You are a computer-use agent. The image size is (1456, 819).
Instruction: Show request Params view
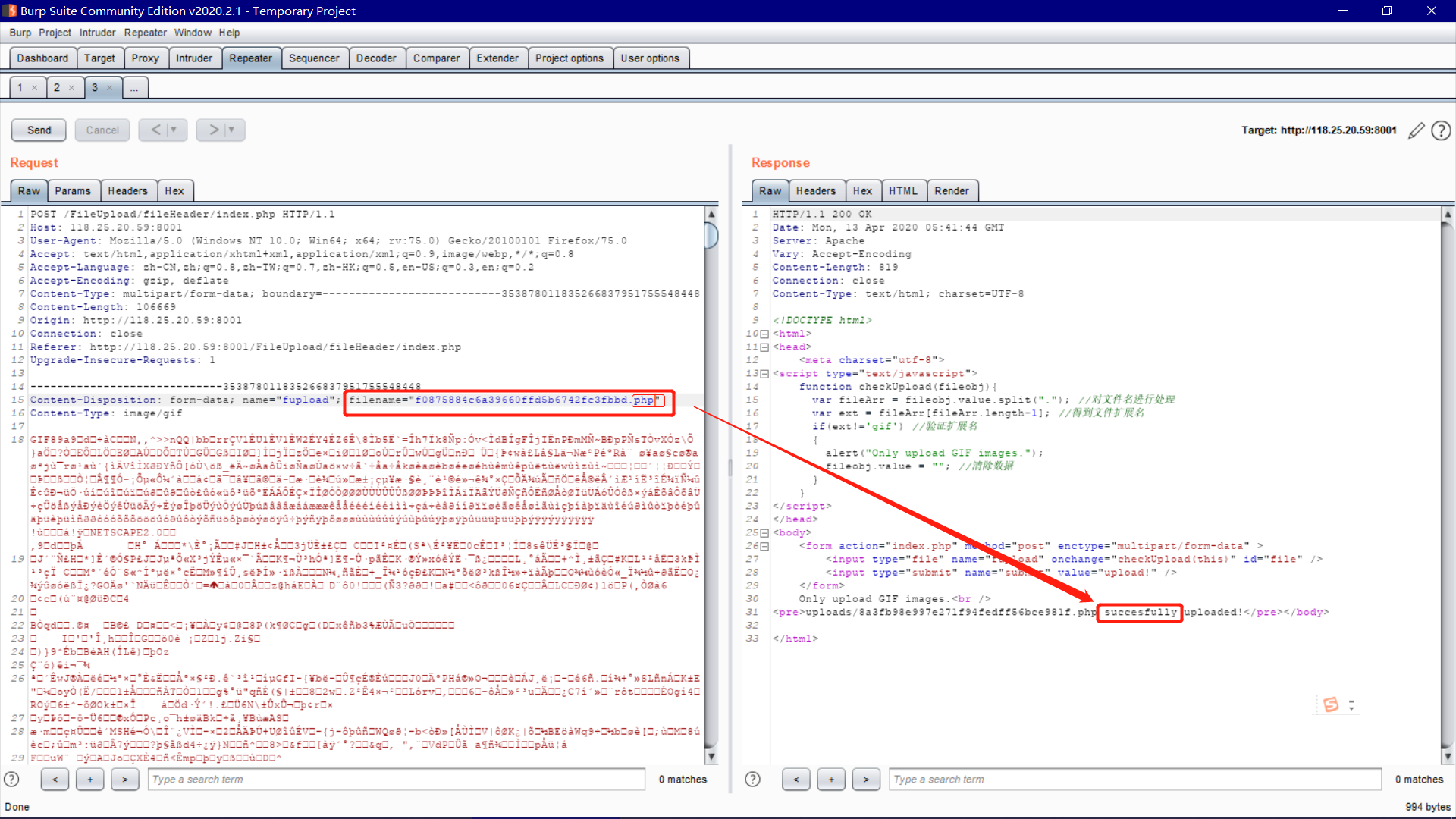tap(73, 191)
